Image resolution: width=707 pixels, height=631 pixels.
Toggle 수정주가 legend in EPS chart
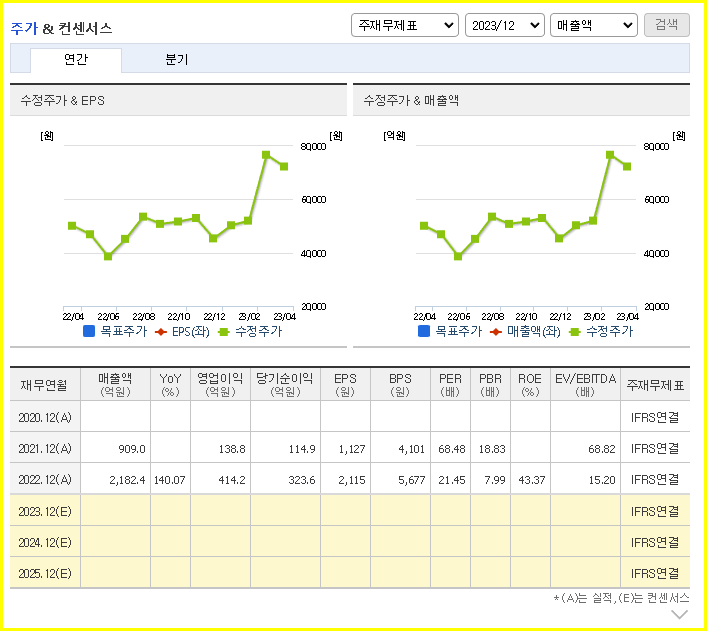coord(250,332)
